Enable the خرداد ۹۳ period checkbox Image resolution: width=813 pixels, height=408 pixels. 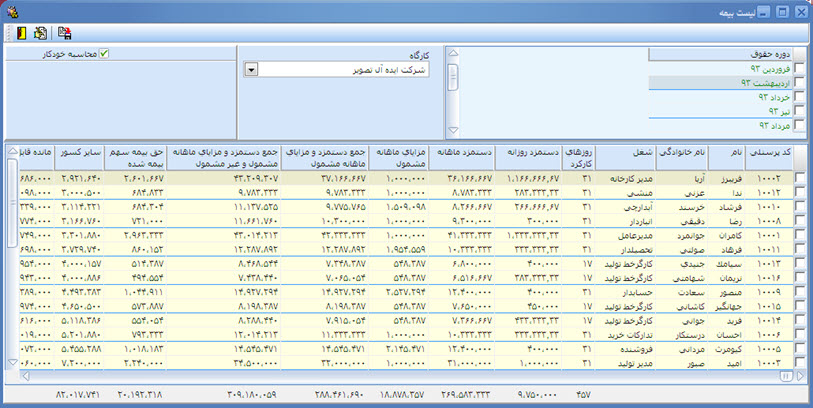pyautogui.click(x=798, y=98)
